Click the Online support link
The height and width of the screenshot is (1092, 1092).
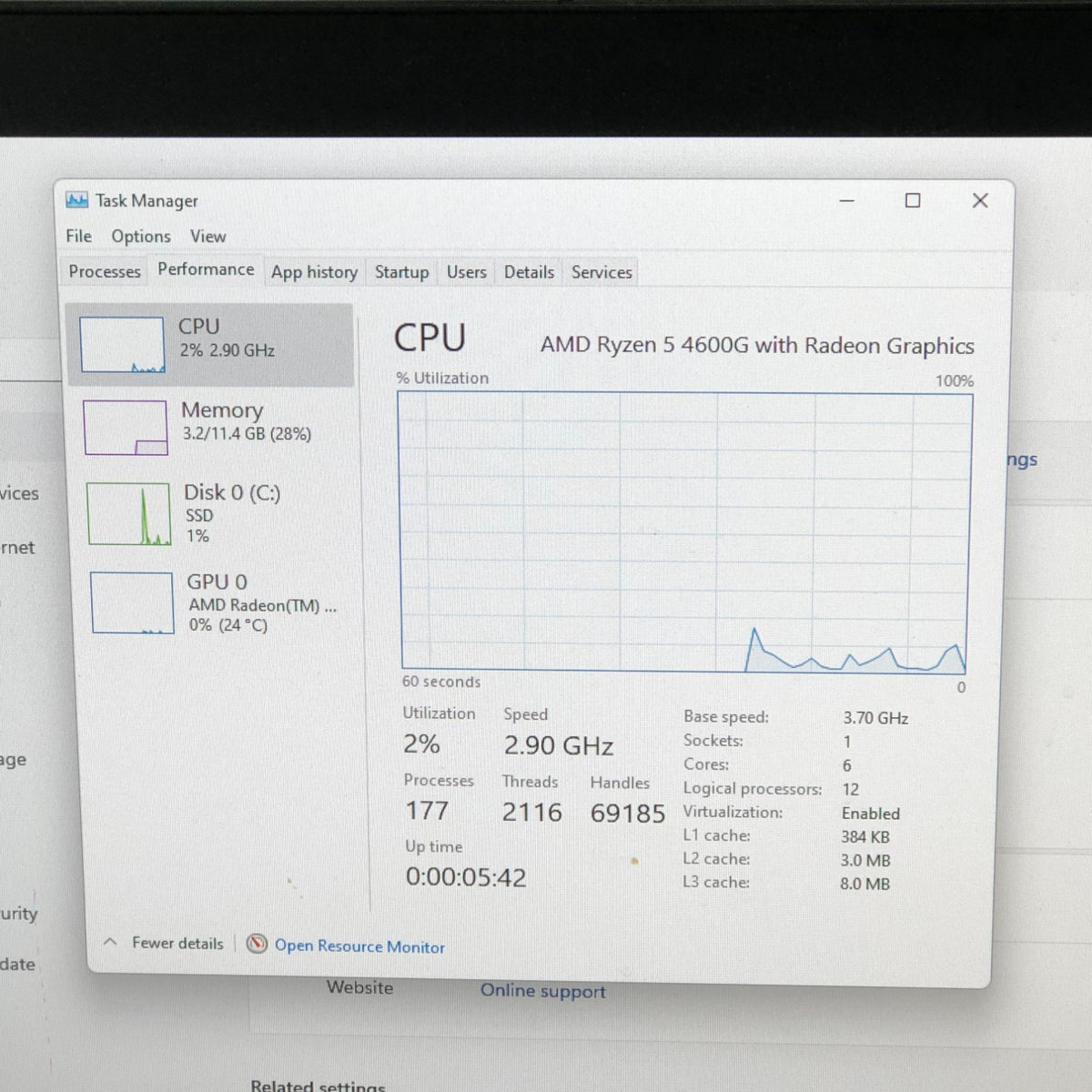click(542, 991)
